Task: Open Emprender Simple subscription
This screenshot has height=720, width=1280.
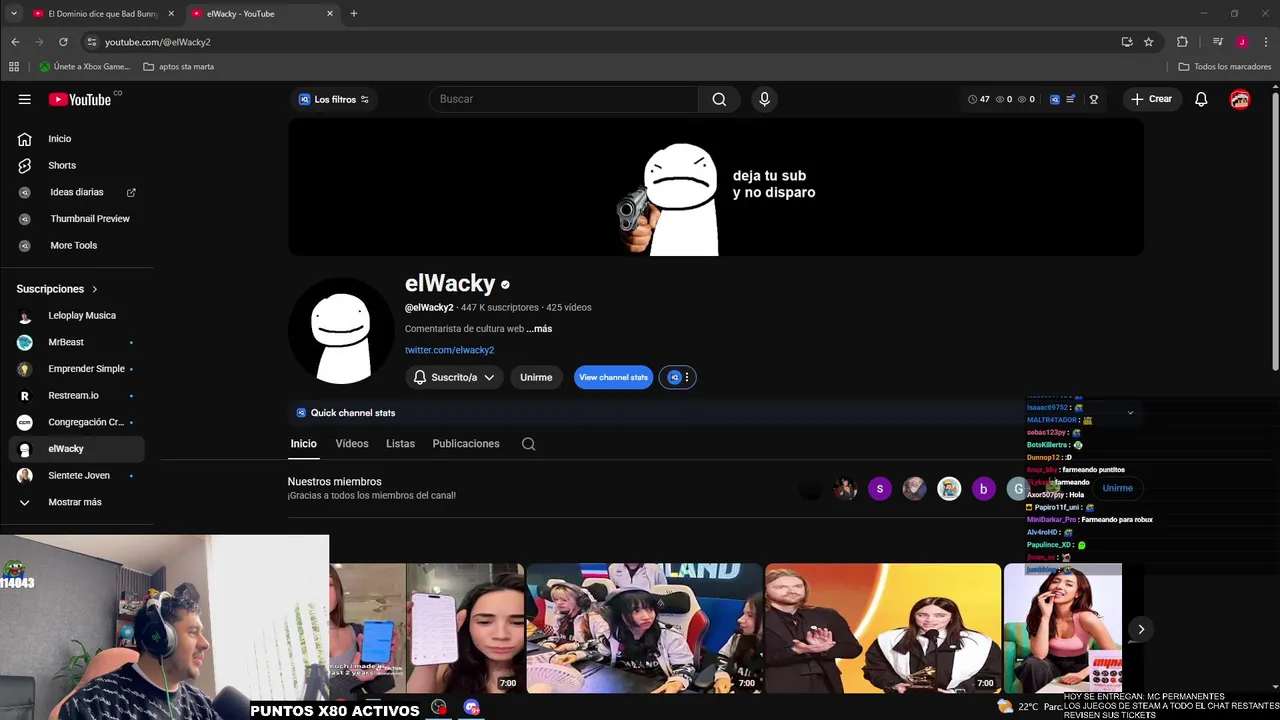Action: [76, 368]
